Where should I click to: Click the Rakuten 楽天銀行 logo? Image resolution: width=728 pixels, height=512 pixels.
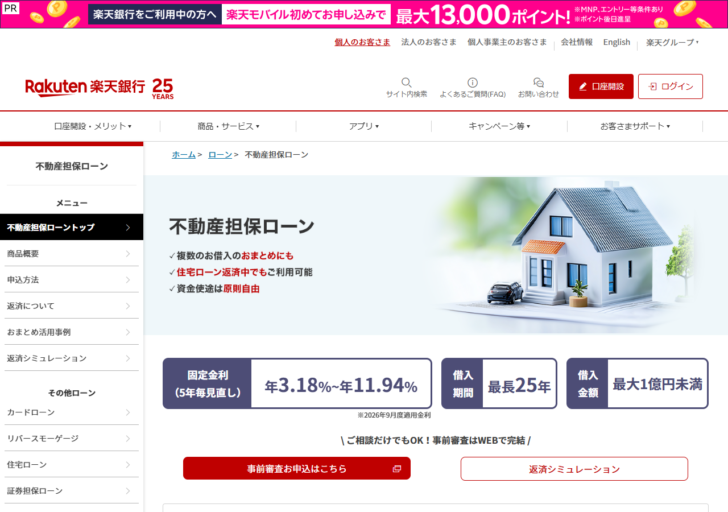click(85, 87)
